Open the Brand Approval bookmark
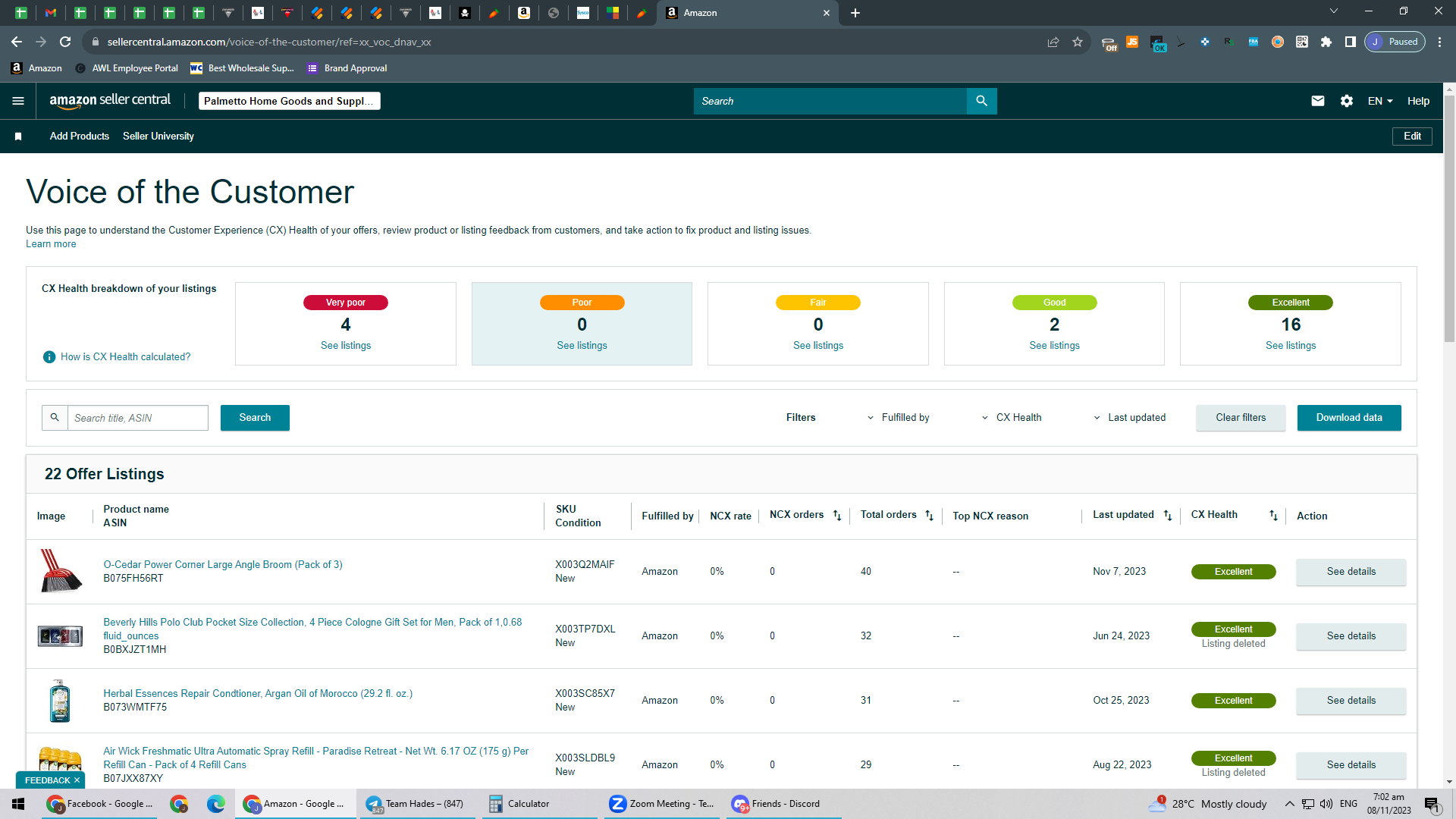The height and width of the screenshot is (819, 1456). coord(347,68)
